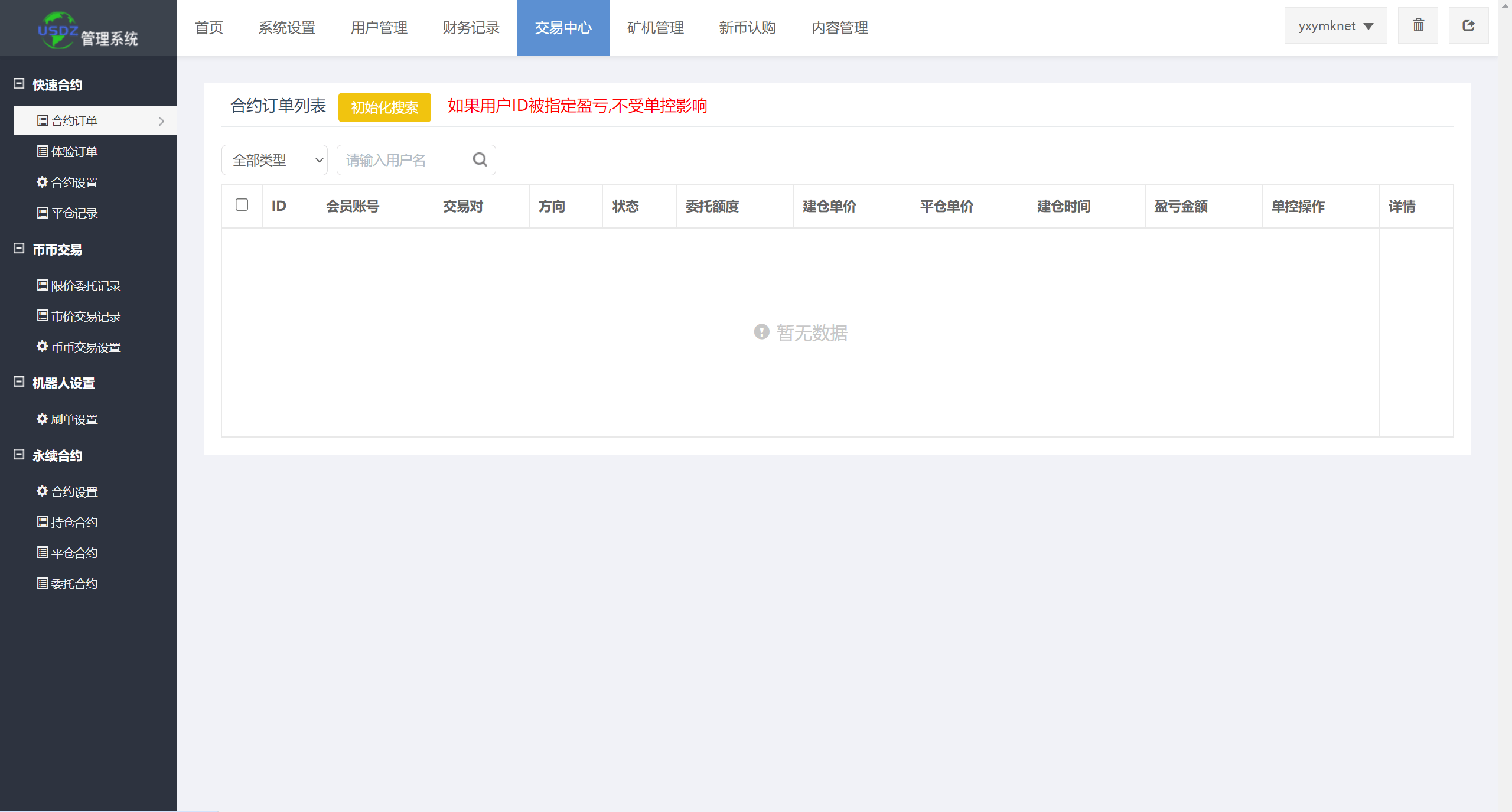Viewport: 1512px width, 812px height.
Task: Click the trash can icon in header
Action: click(1418, 25)
